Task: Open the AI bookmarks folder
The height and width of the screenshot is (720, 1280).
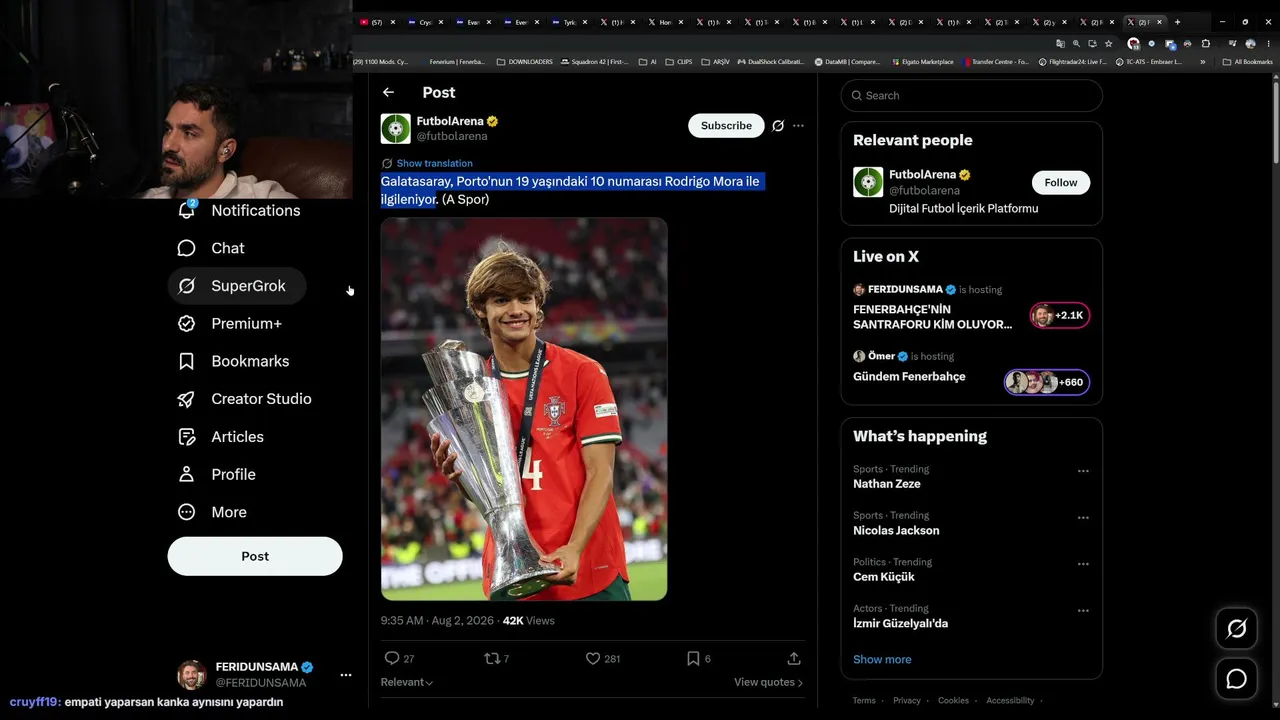Action: tap(648, 62)
